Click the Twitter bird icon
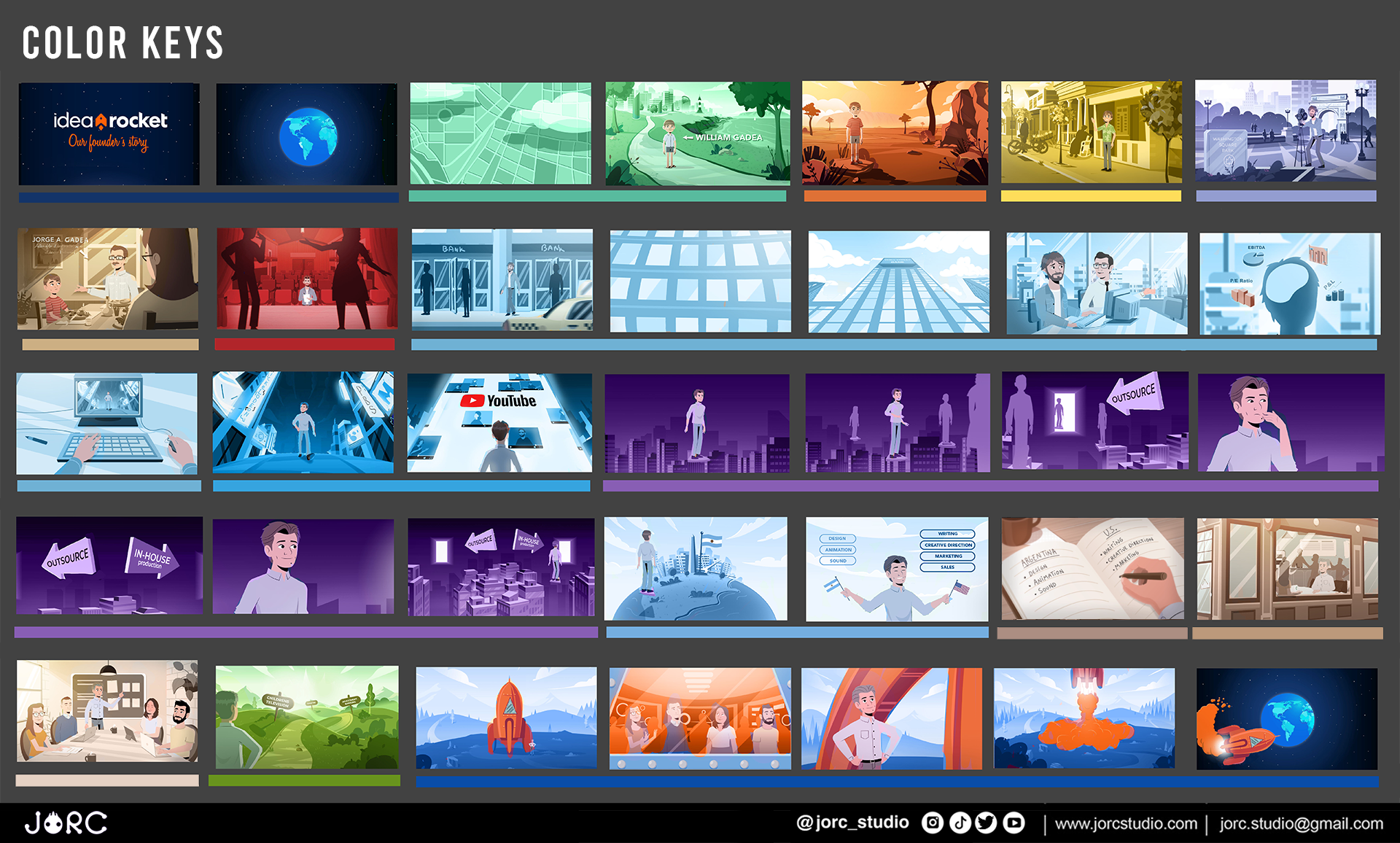The image size is (1400, 843). pos(986,823)
